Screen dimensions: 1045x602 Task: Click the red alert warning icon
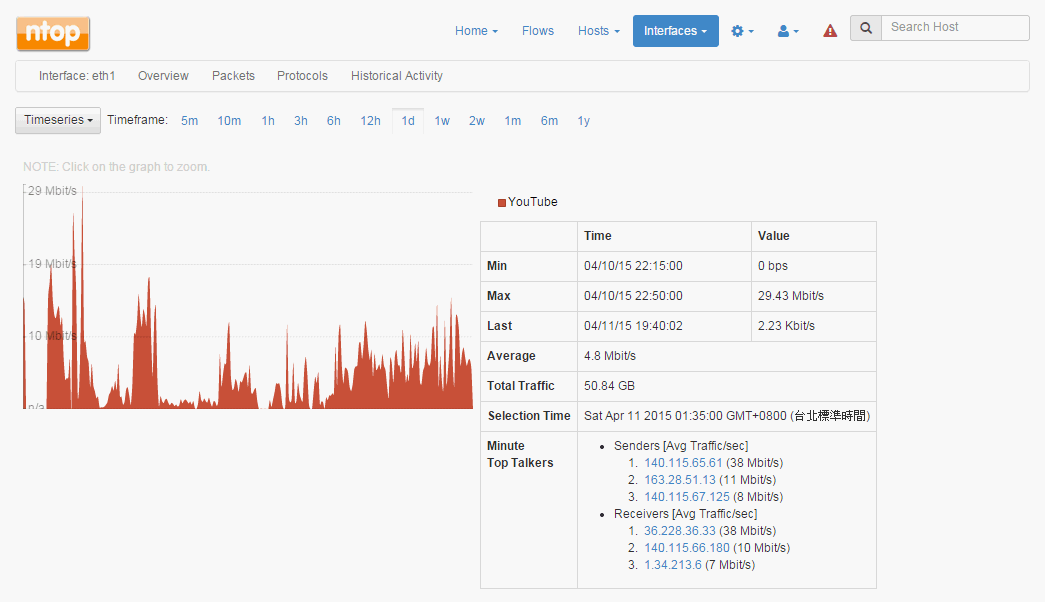click(830, 31)
